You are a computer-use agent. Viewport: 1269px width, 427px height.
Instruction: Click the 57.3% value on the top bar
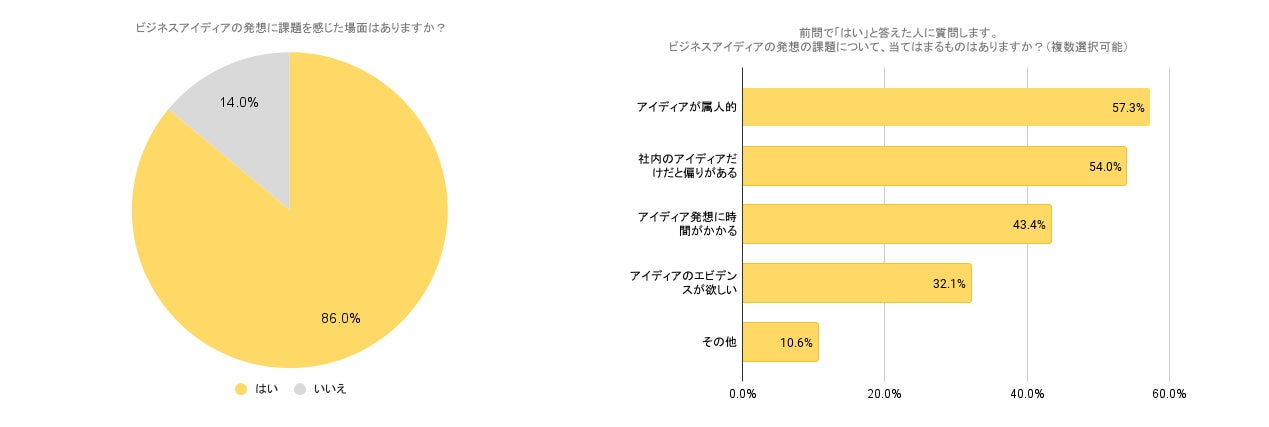(1128, 107)
